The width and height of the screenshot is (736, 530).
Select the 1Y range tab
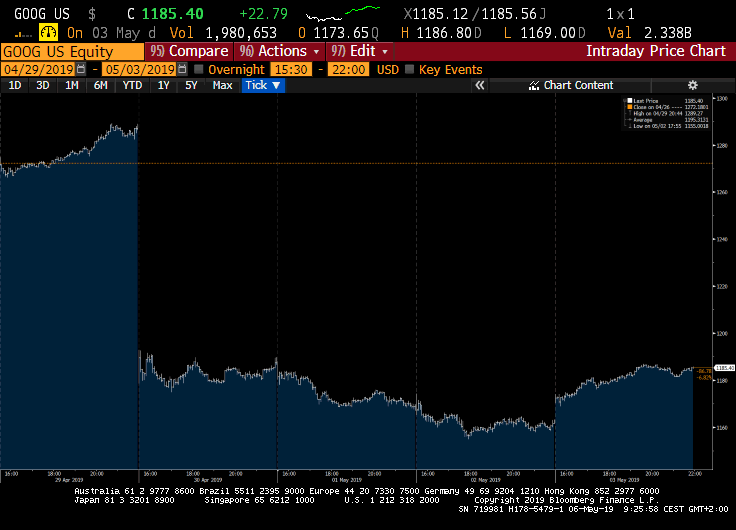[x=163, y=85]
